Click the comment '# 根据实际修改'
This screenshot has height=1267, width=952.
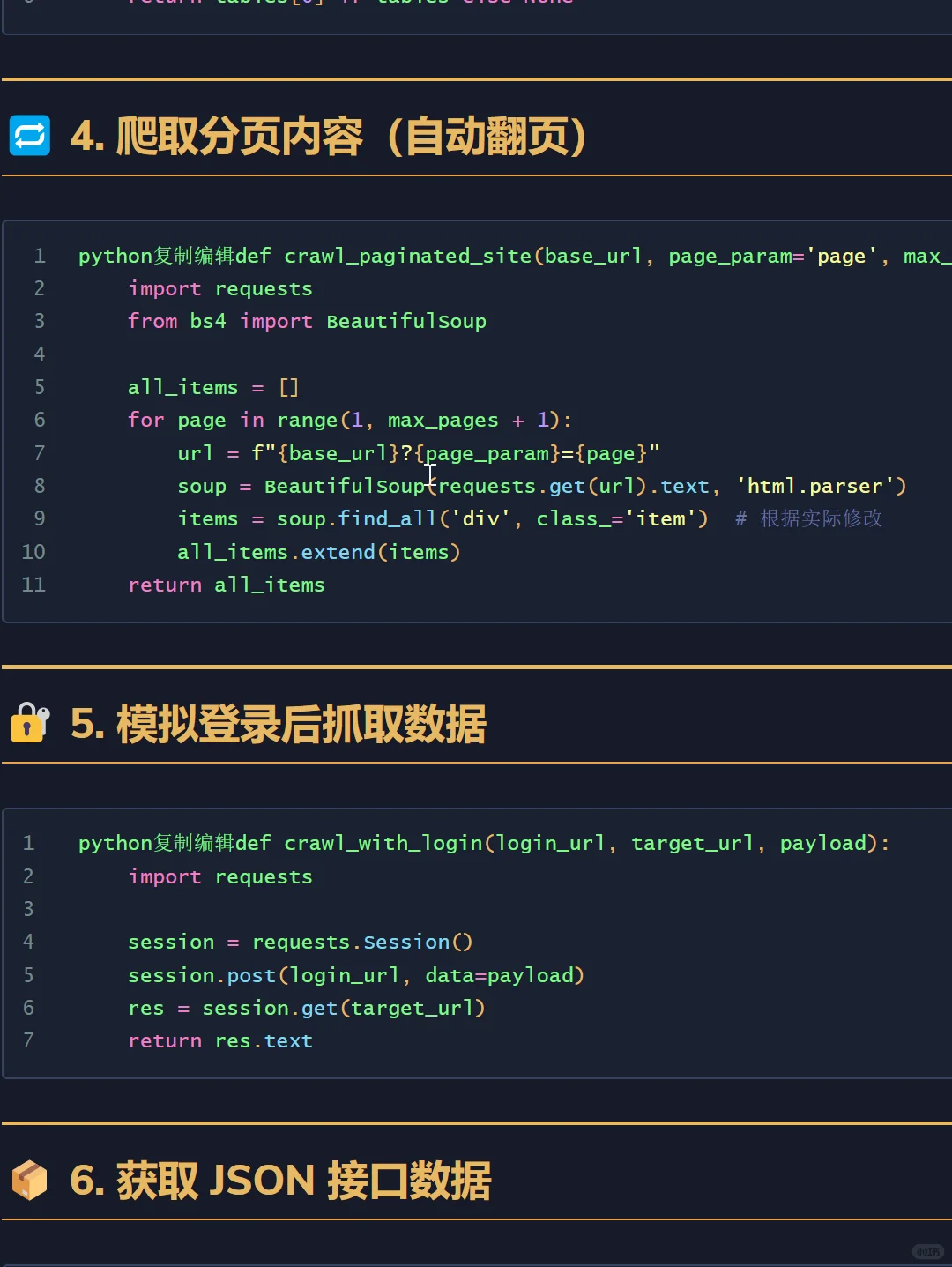tap(809, 518)
